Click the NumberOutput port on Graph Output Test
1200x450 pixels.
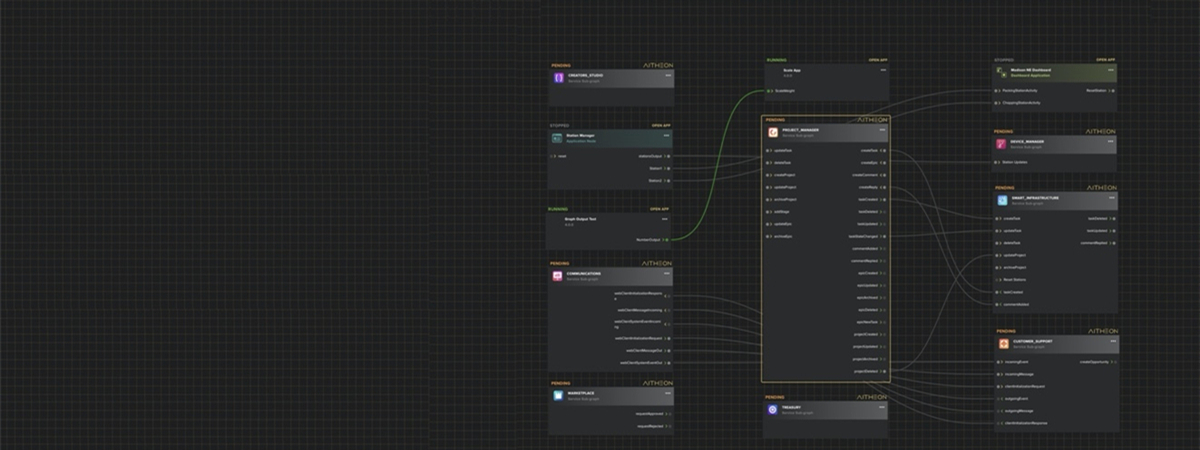click(667, 240)
